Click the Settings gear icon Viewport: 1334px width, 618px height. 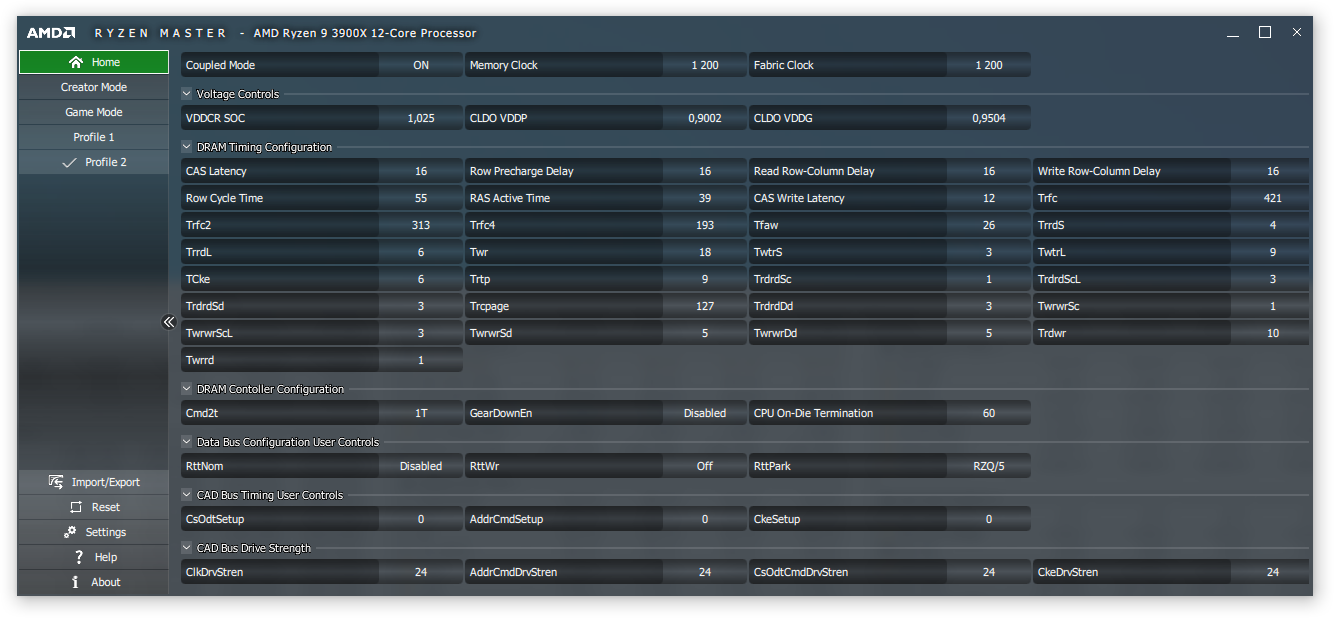70,532
